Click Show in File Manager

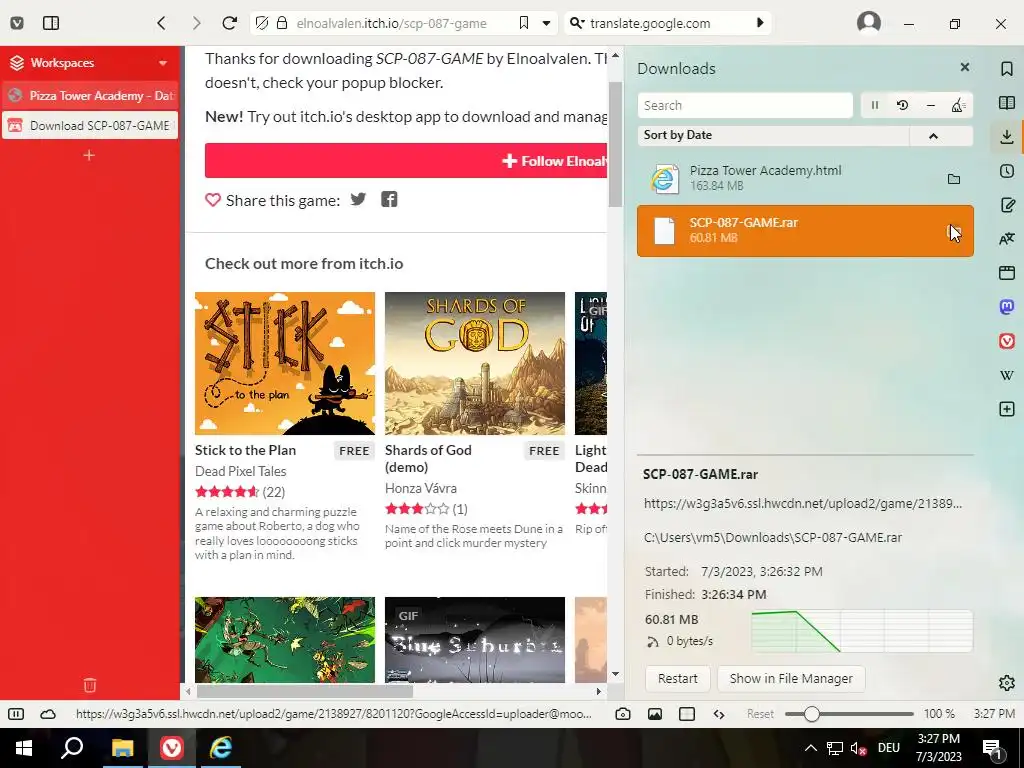point(791,679)
